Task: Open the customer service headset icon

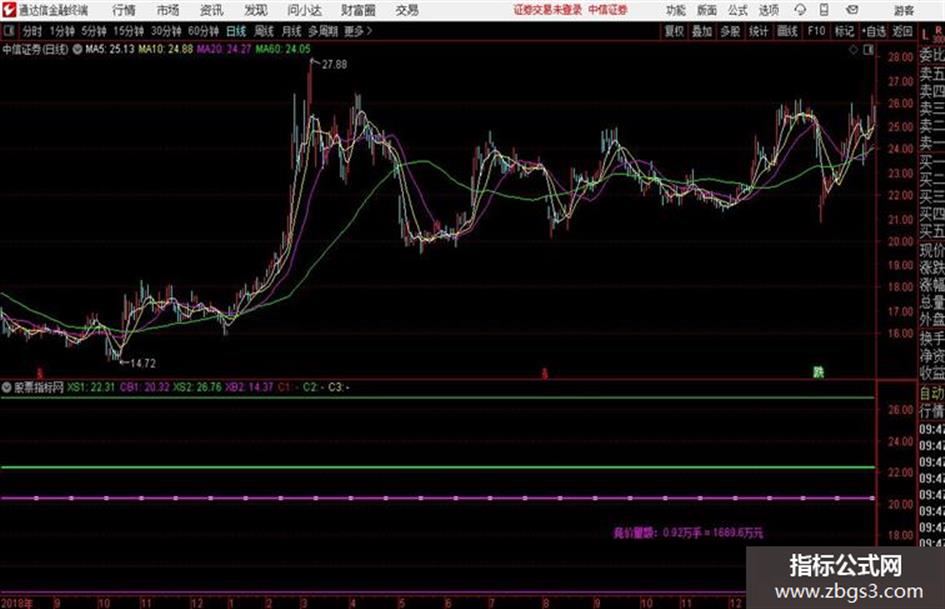Action: [x=800, y=10]
